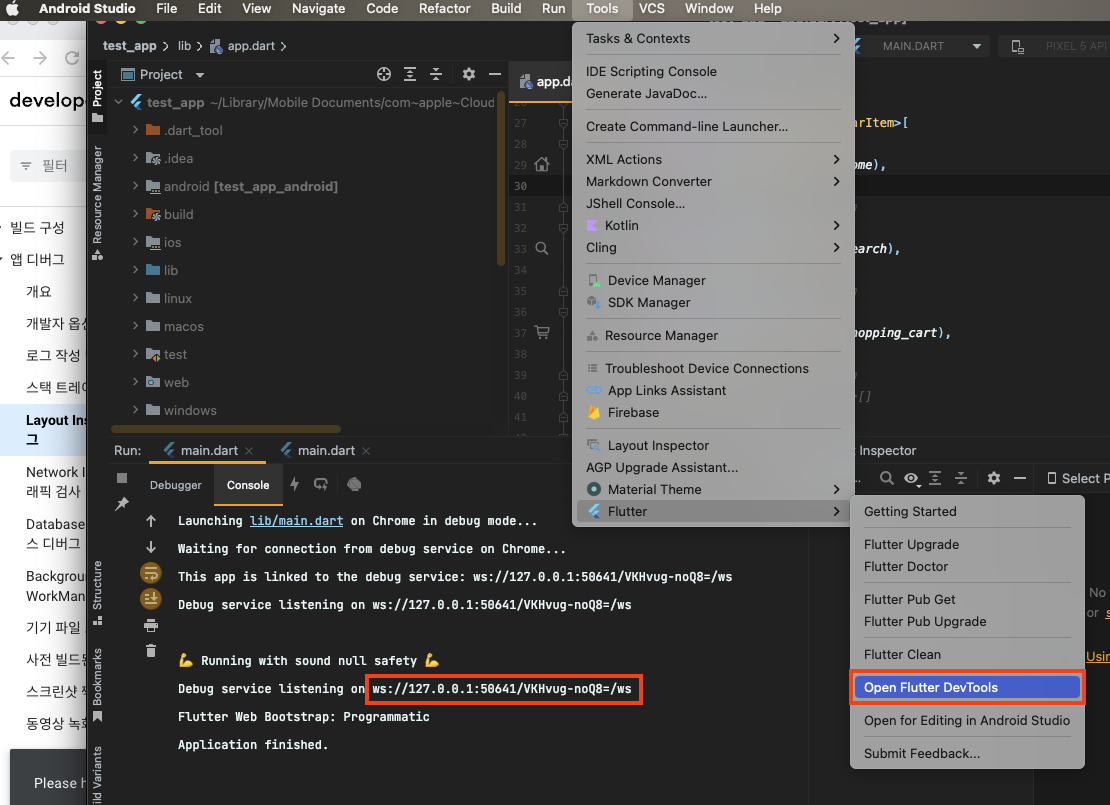Click the pin tab icon in Run panel
The width and height of the screenshot is (1110, 805).
point(122,503)
